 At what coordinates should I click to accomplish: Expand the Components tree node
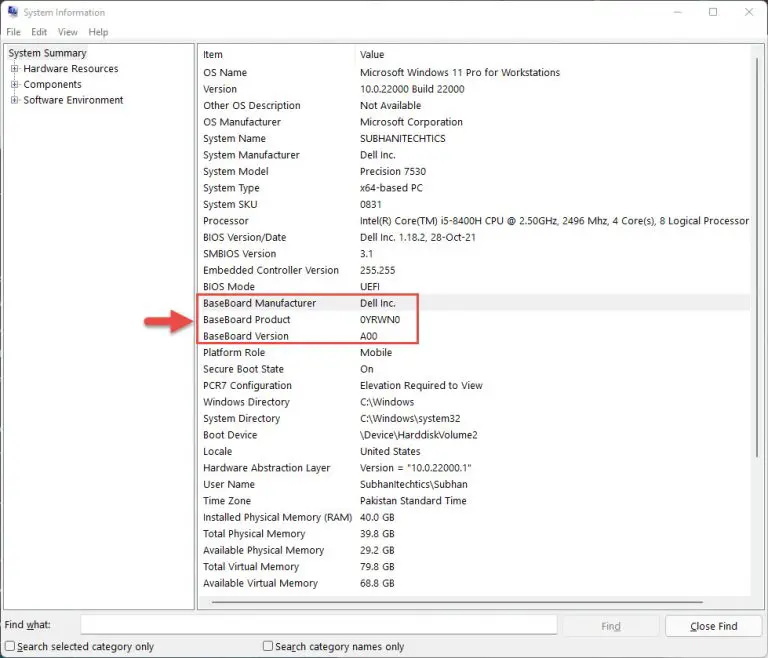point(15,85)
